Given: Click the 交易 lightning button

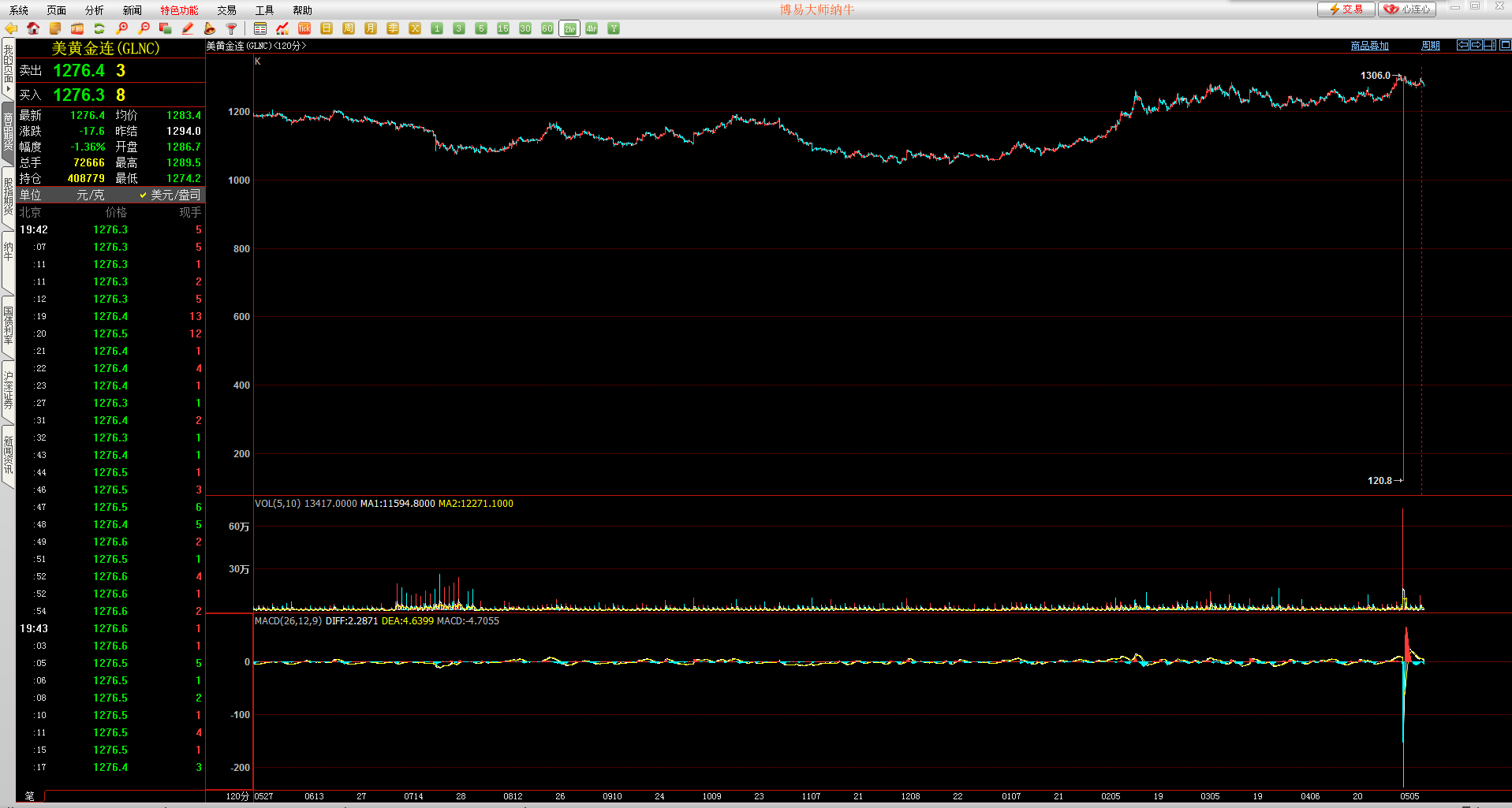Looking at the screenshot, I should (x=1346, y=9).
